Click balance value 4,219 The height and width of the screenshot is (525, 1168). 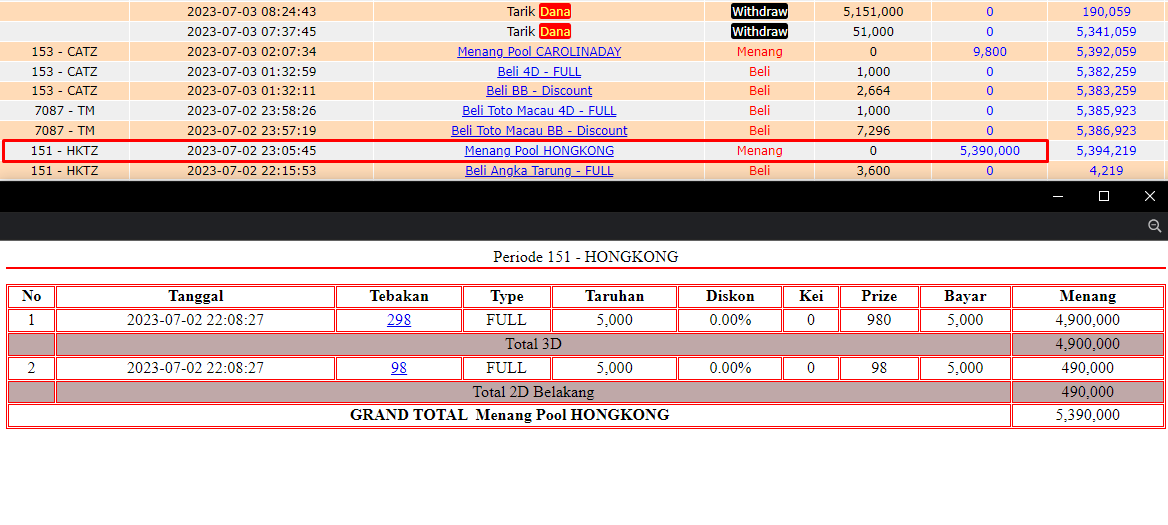(x=1106, y=171)
